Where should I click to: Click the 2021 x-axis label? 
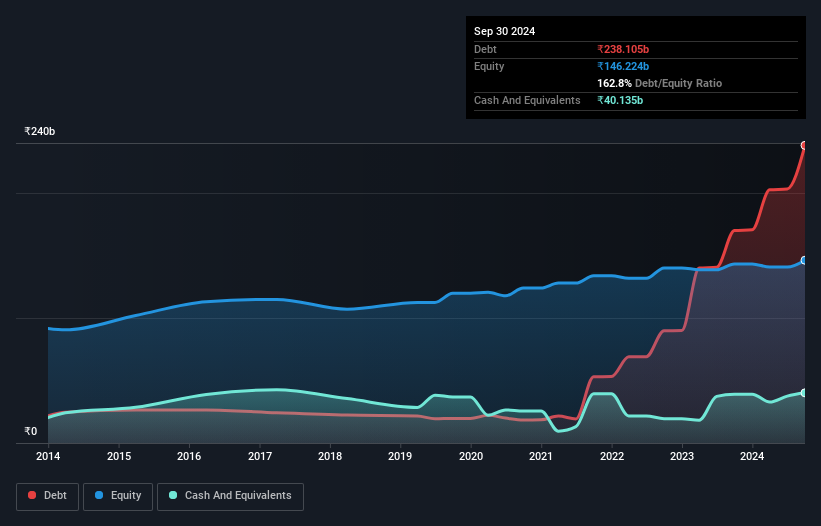(541, 456)
